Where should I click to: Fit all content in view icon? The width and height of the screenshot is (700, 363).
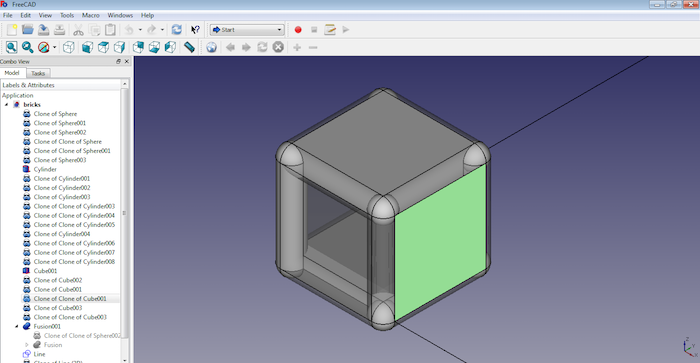[x=12, y=47]
